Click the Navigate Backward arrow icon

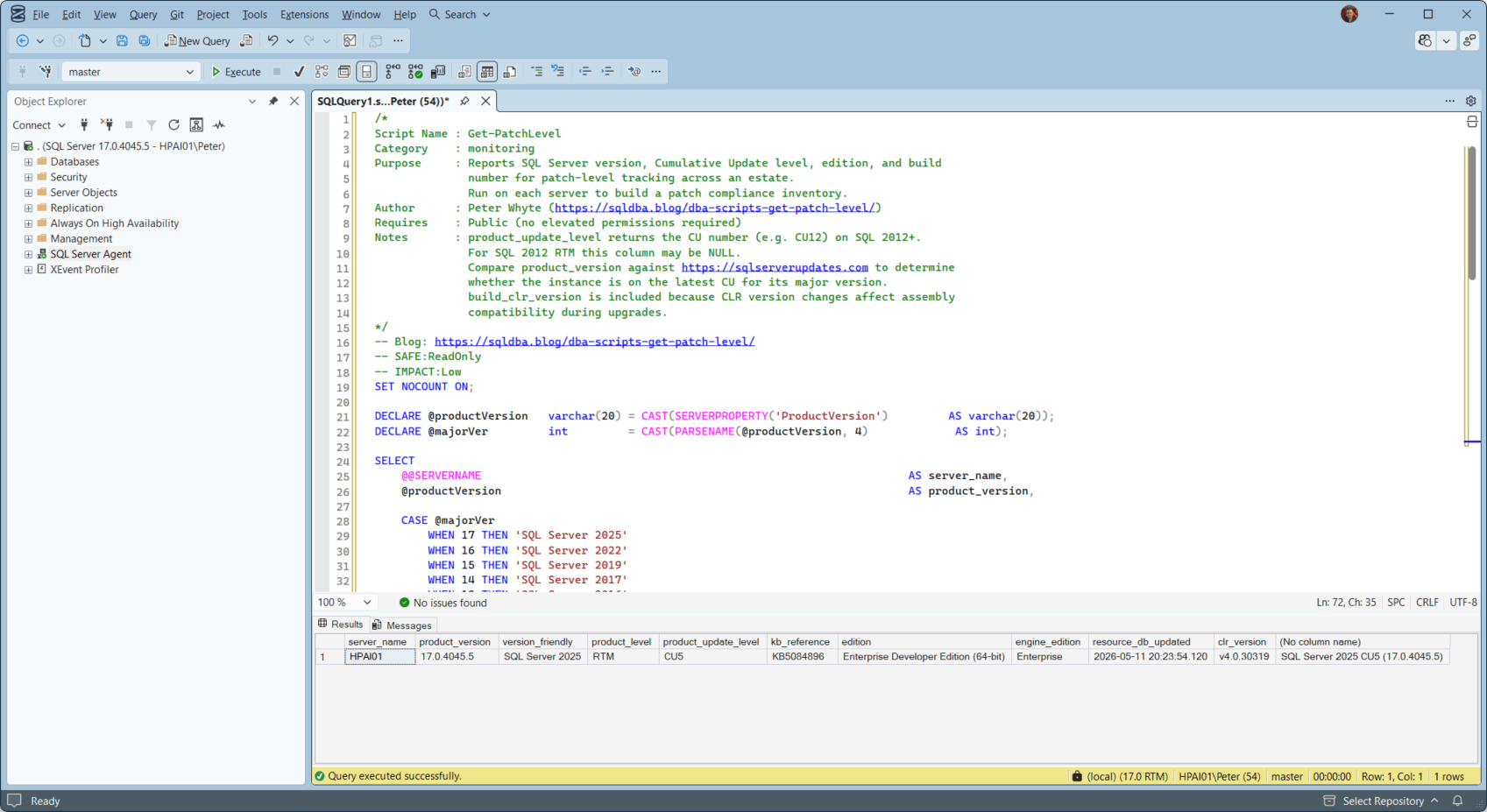(x=23, y=40)
